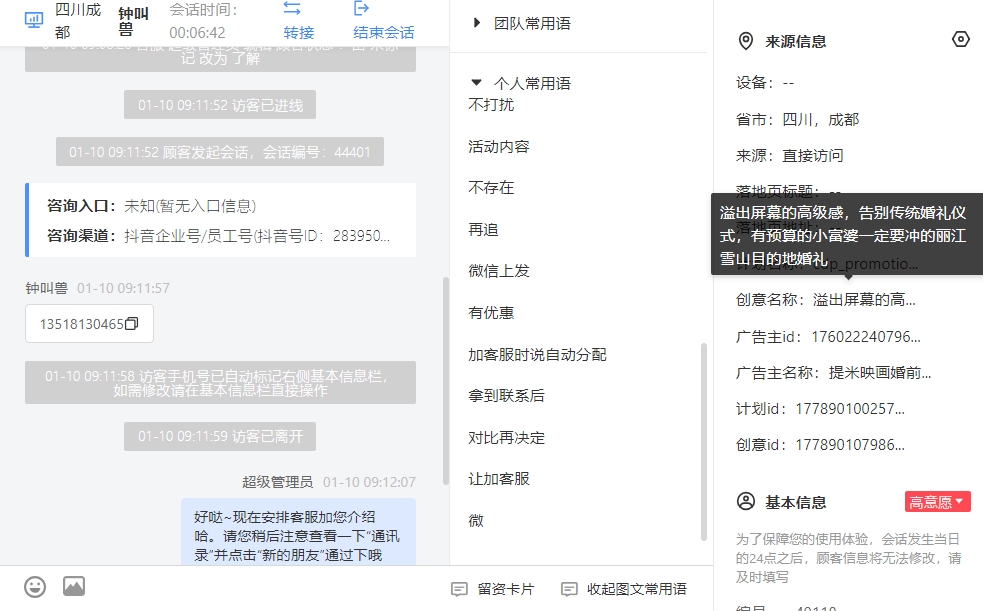The image size is (983, 611).
Task: Click the 会话时间 00:06:42 timer
Action: [203, 21]
